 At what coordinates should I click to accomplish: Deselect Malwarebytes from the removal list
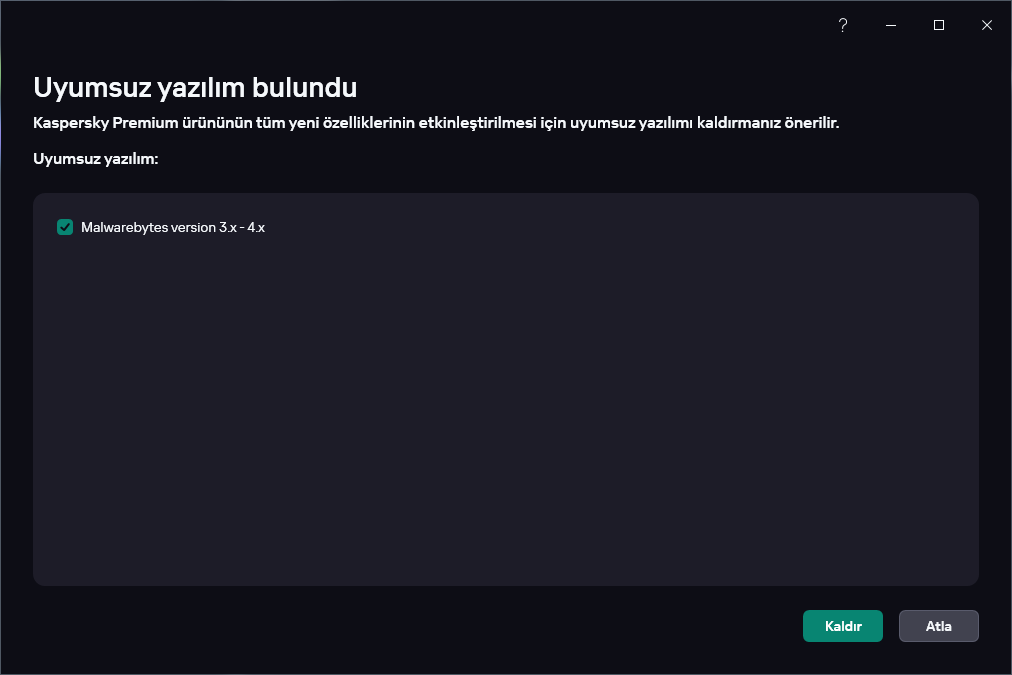[x=65, y=227]
